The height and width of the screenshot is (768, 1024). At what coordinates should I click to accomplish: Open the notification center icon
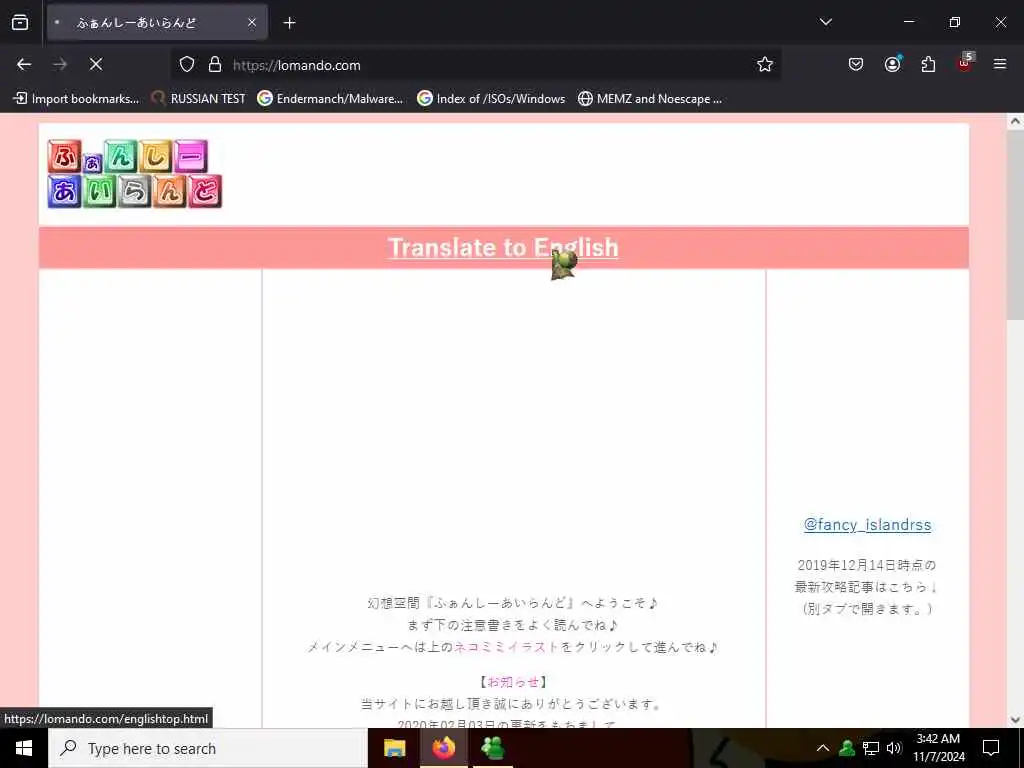click(991, 748)
